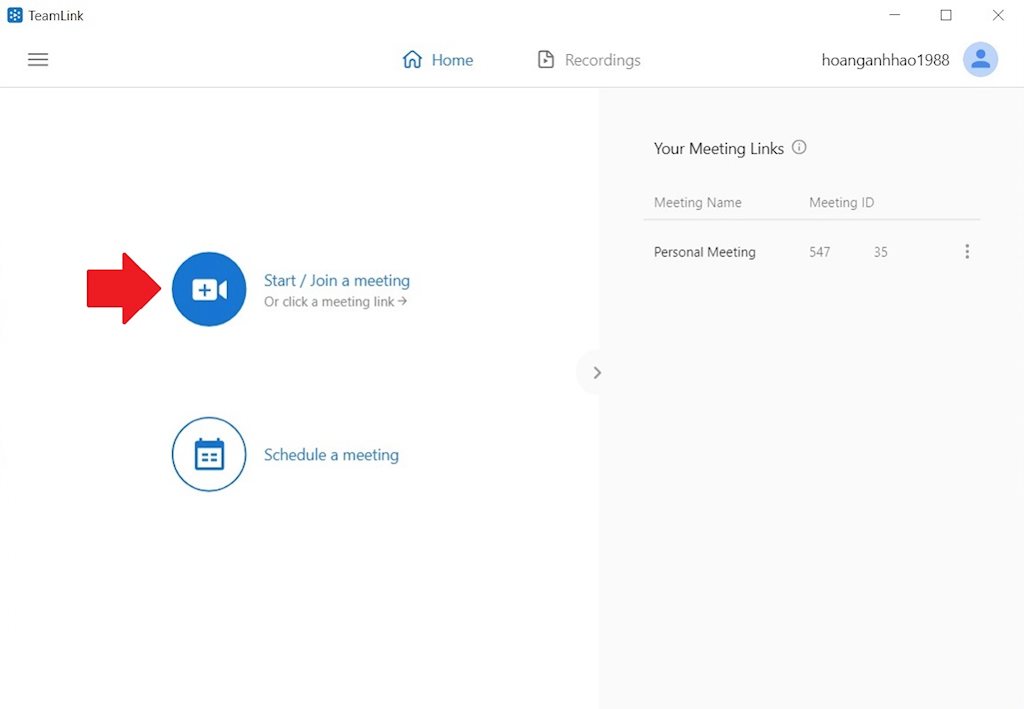This screenshot has width=1024, height=709.
Task: Click the Meeting ID column header
Action: pyautogui.click(x=841, y=202)
